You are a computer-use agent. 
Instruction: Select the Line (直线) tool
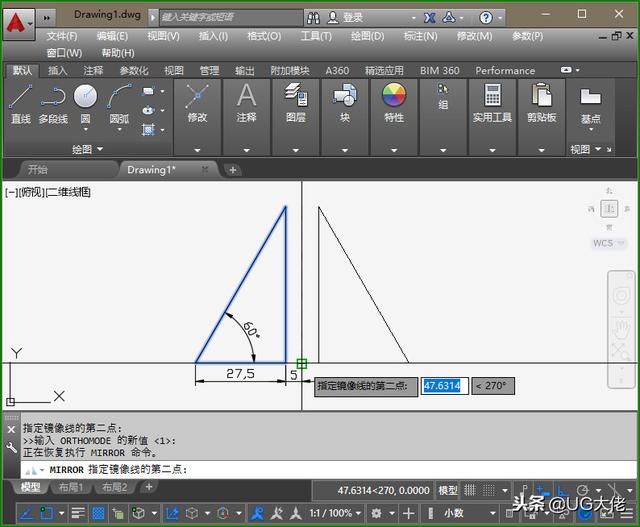click(x=21, y=102)
